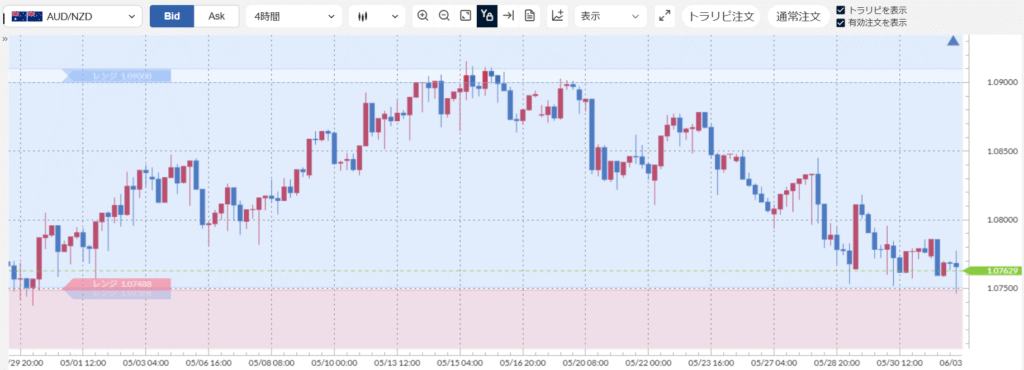Screen dimensions: 1024x370
Task: Zoom in on the chart
Action: pos(423,16)
